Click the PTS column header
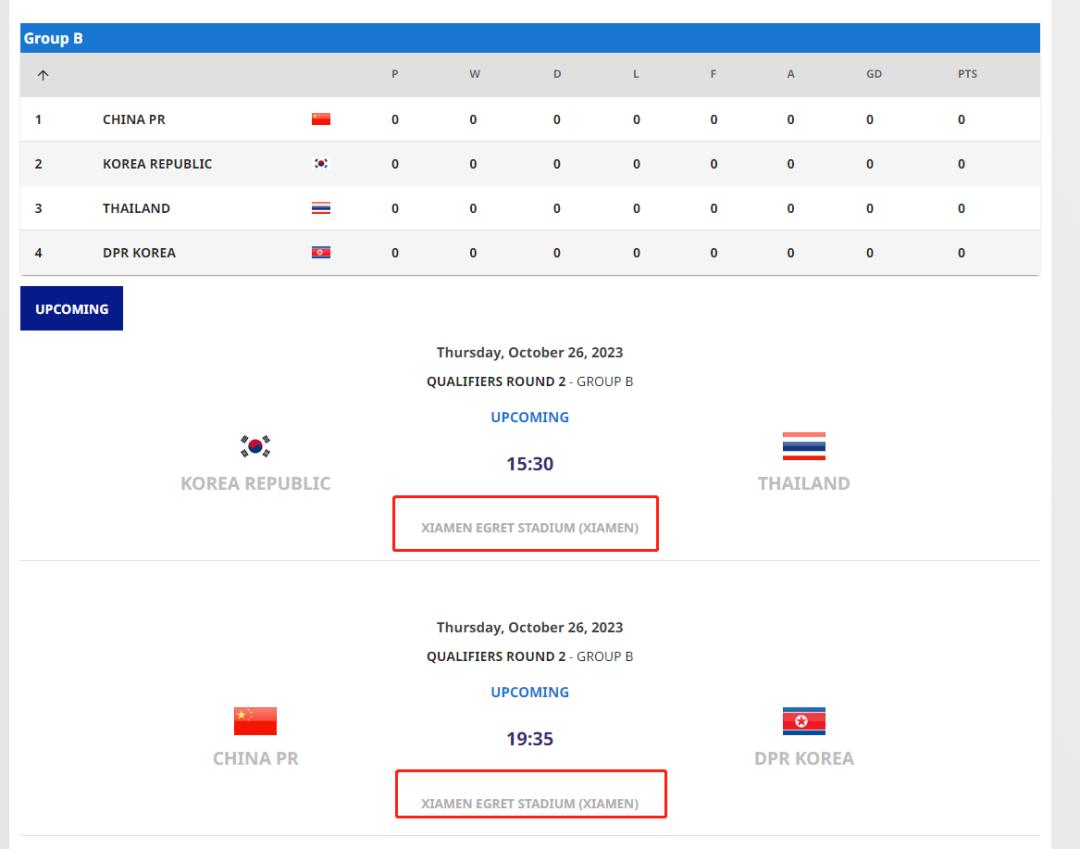This screenshot has height=849, width=1080. coord(967,74)
